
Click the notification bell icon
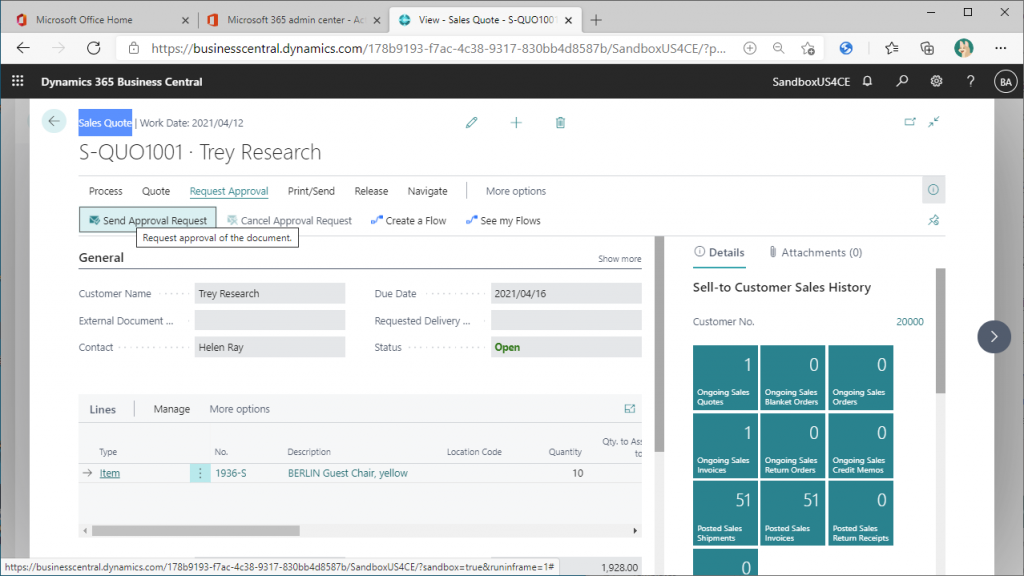tap(867, 82)
